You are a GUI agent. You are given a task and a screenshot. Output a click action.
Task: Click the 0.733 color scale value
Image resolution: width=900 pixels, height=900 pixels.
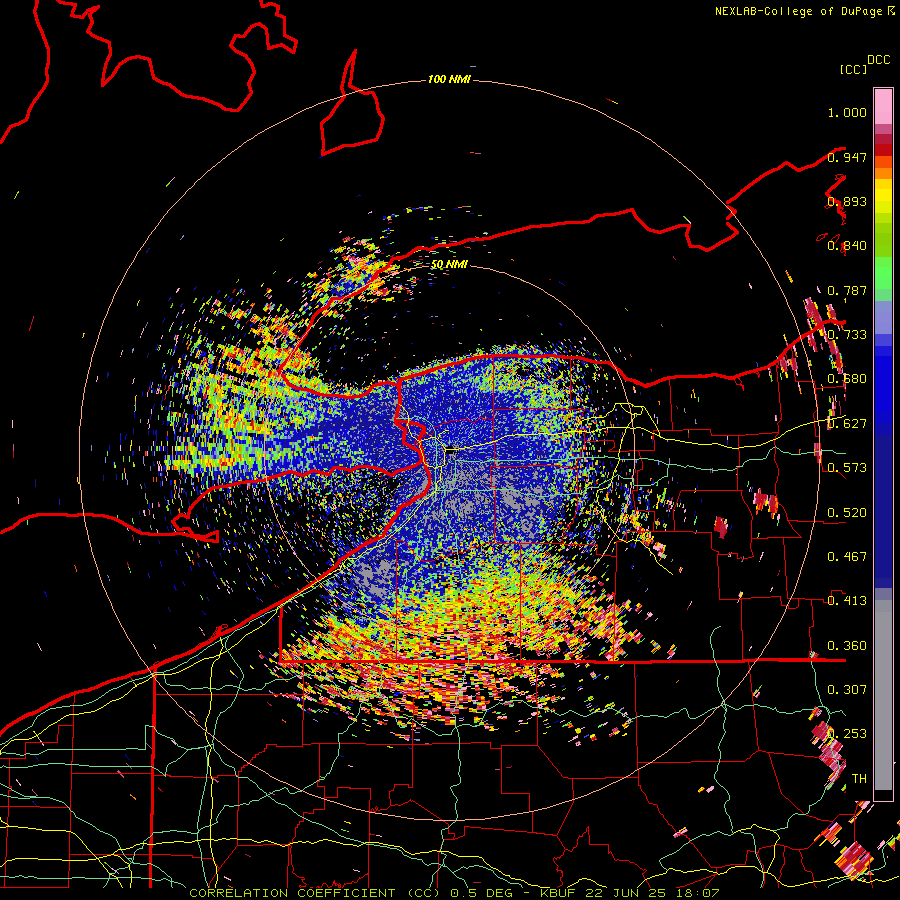(847, 335)
